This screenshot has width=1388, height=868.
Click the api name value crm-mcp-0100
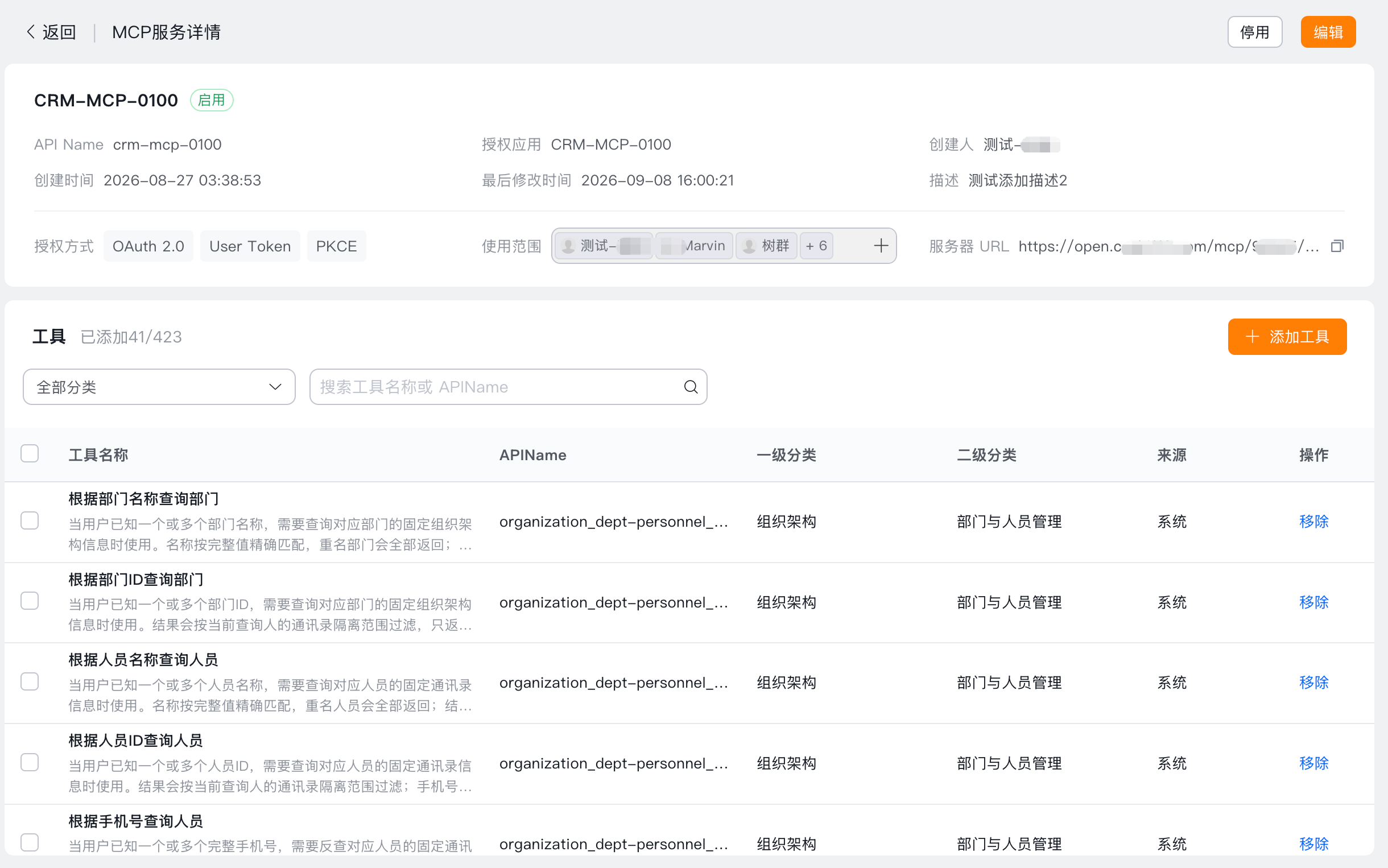167,144
